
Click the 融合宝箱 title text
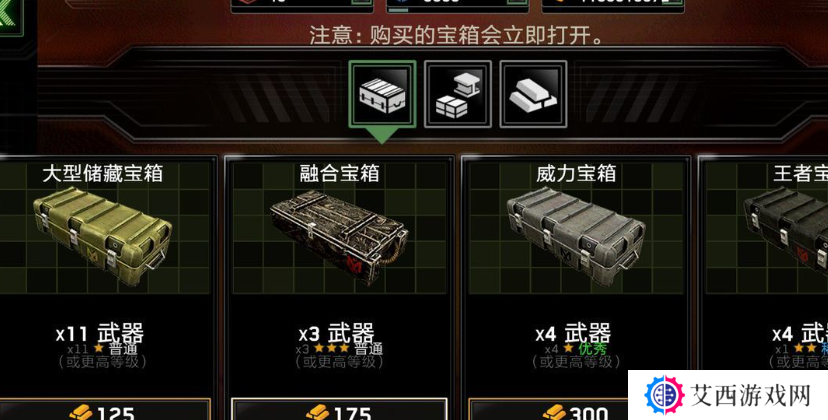[x=339, y=173]
